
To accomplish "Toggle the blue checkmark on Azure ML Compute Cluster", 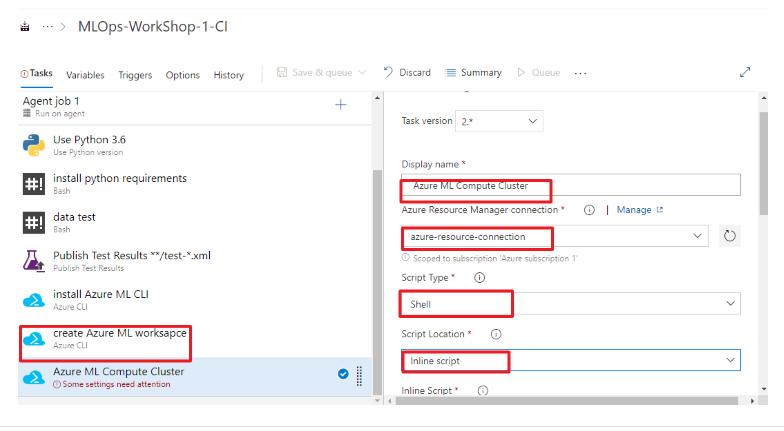I will [x=343, y=374].
